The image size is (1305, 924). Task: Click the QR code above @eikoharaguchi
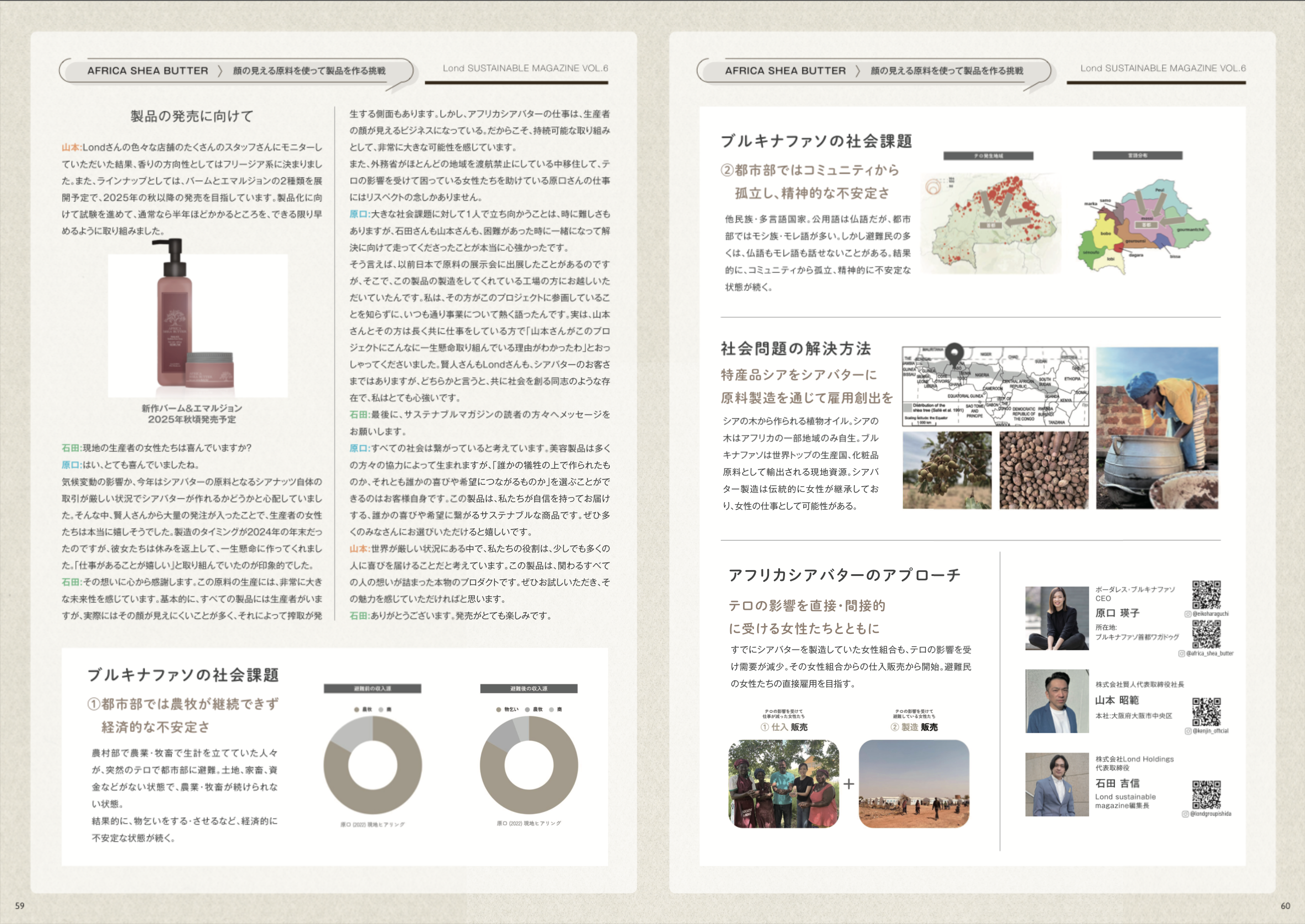(1206, 595)
